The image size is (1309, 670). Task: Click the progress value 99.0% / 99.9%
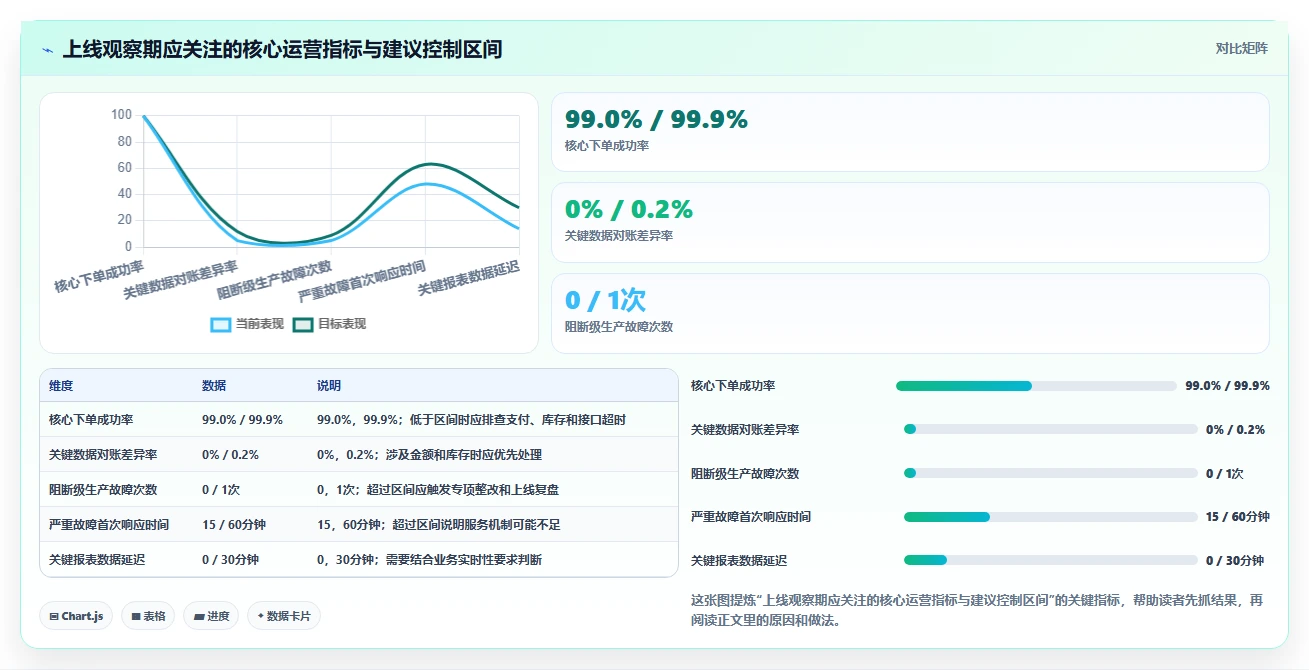point(1227,386)
